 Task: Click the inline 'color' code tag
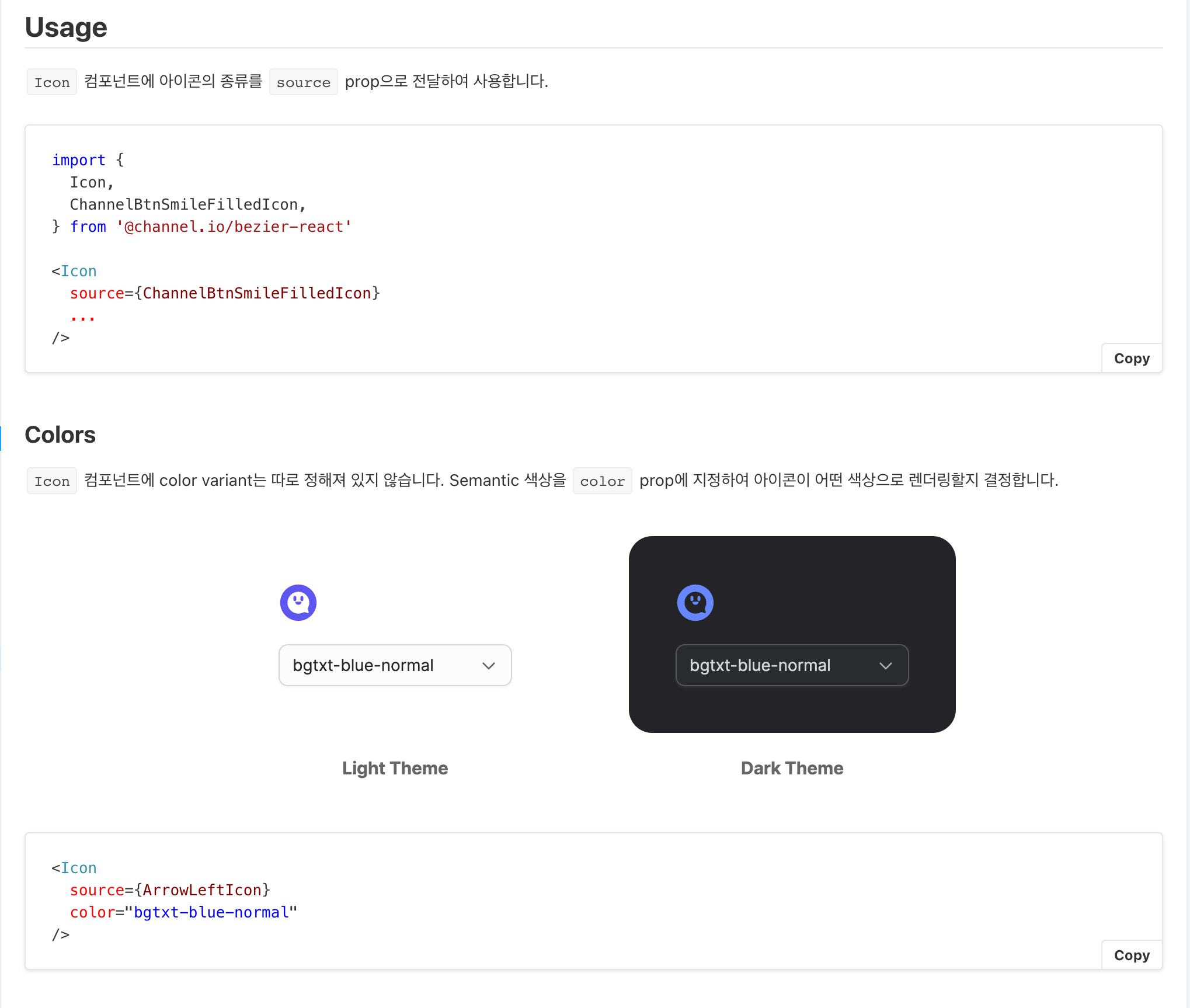pyautogui.click(x=602, y=481)
